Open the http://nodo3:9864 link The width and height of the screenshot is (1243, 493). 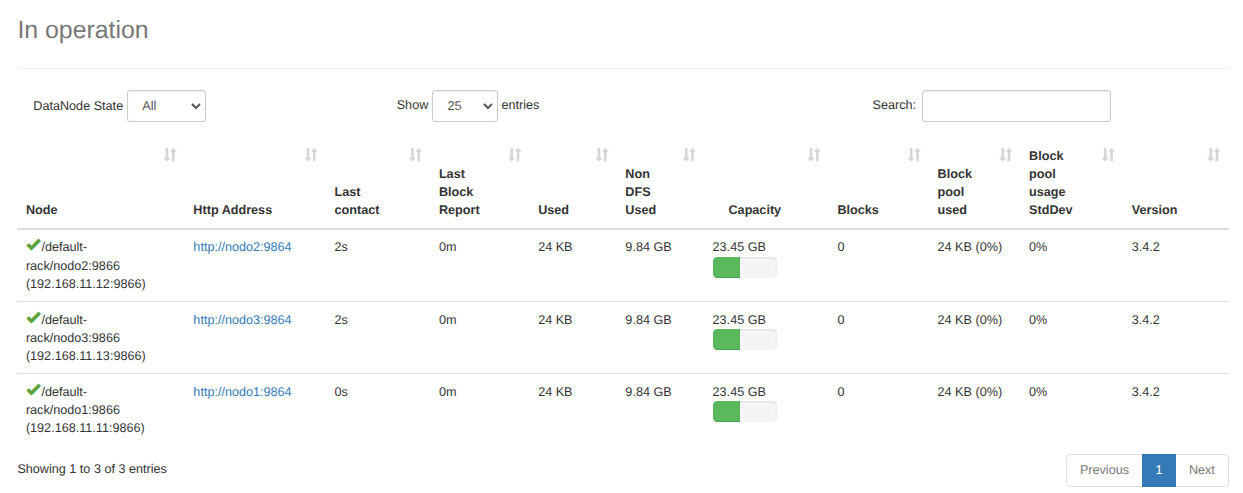(x=242, y=320)
